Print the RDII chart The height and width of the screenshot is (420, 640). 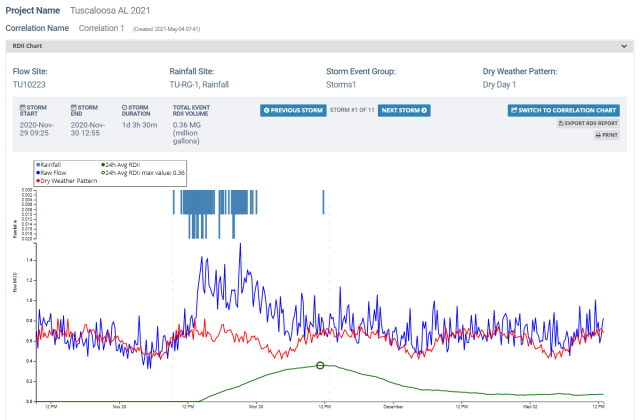(x=607, y=135)
